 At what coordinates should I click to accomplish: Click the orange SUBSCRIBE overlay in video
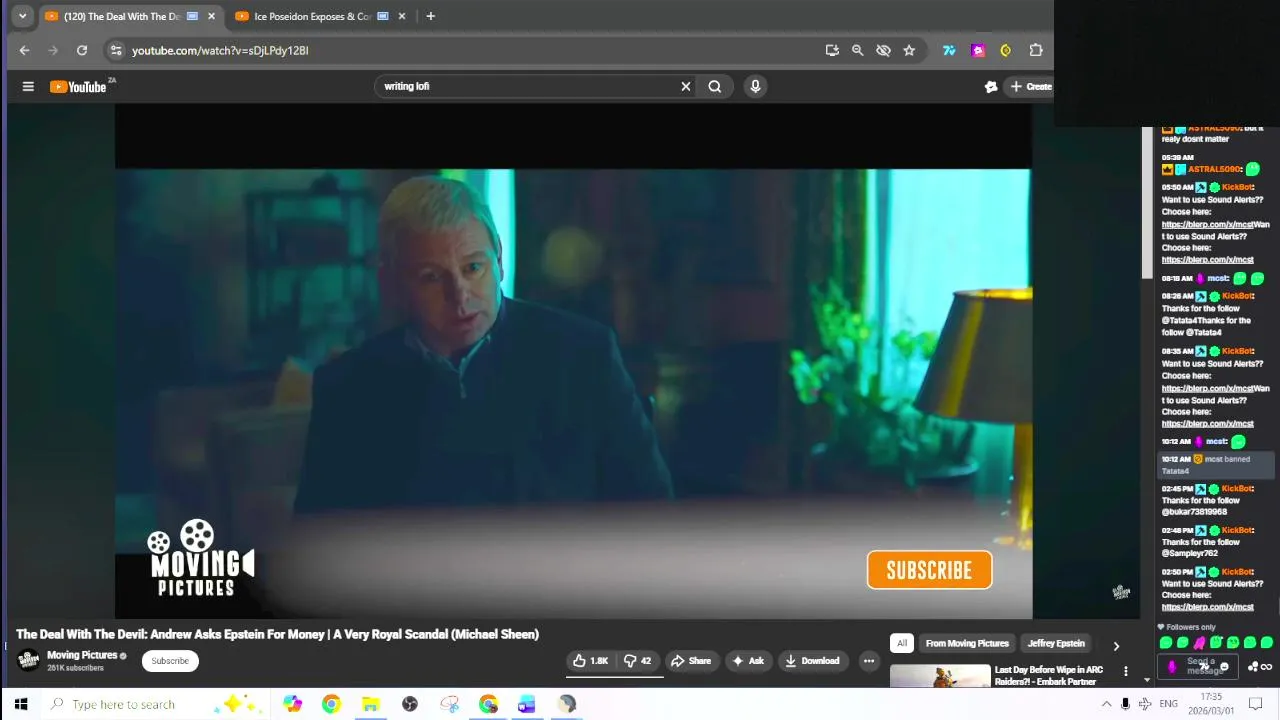(x=929, y=570)
